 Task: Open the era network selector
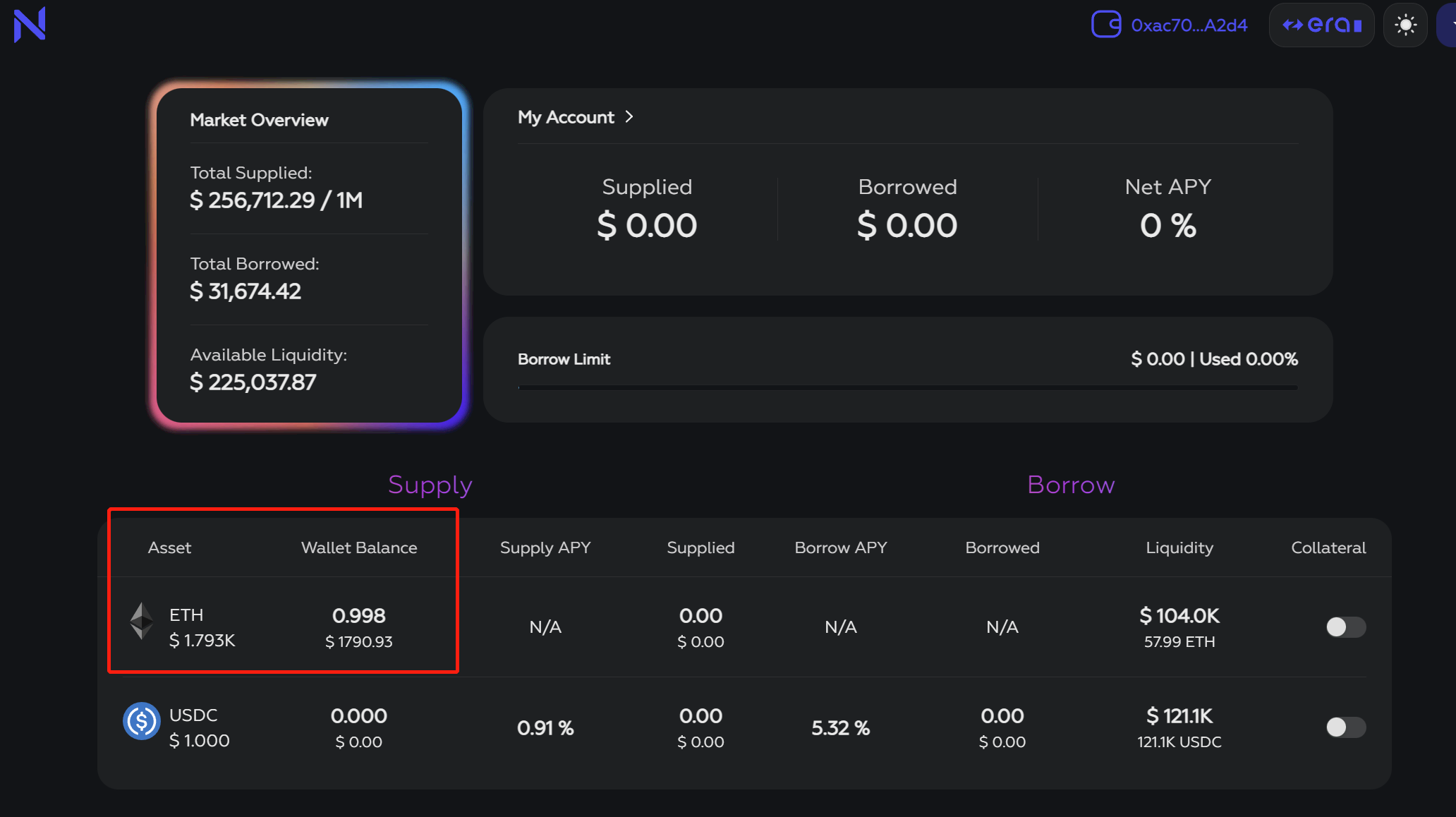1321,25
